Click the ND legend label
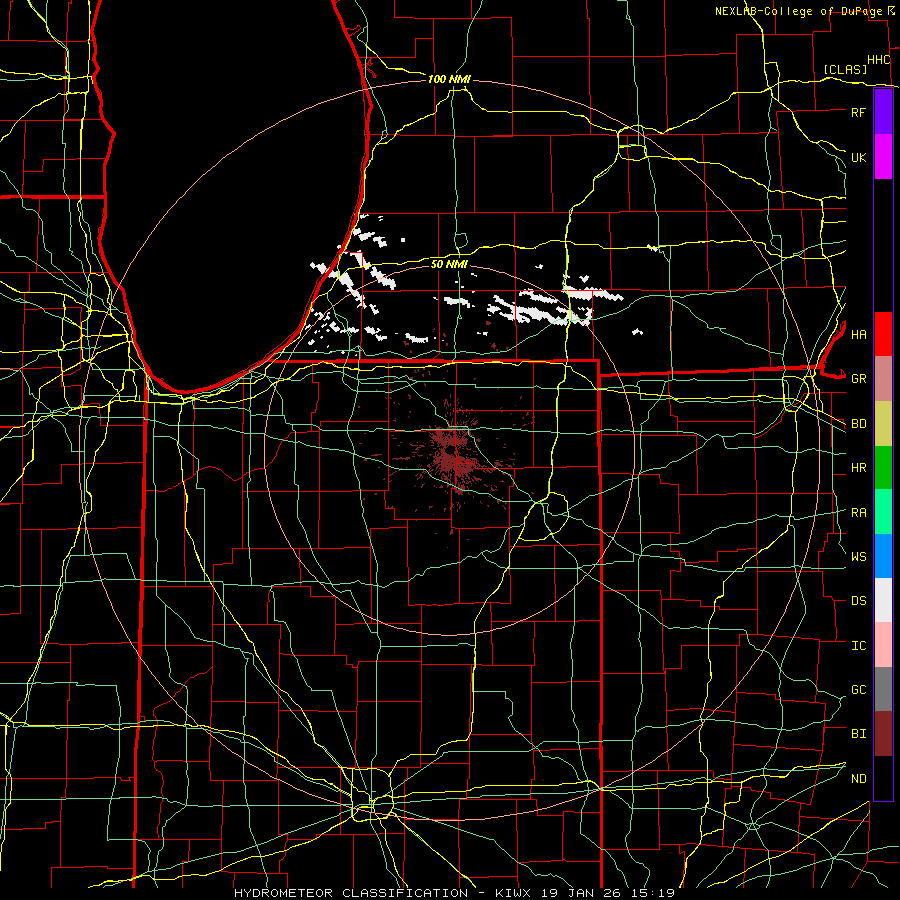Viewport: 900px width, 900px height. coord(858,779)
